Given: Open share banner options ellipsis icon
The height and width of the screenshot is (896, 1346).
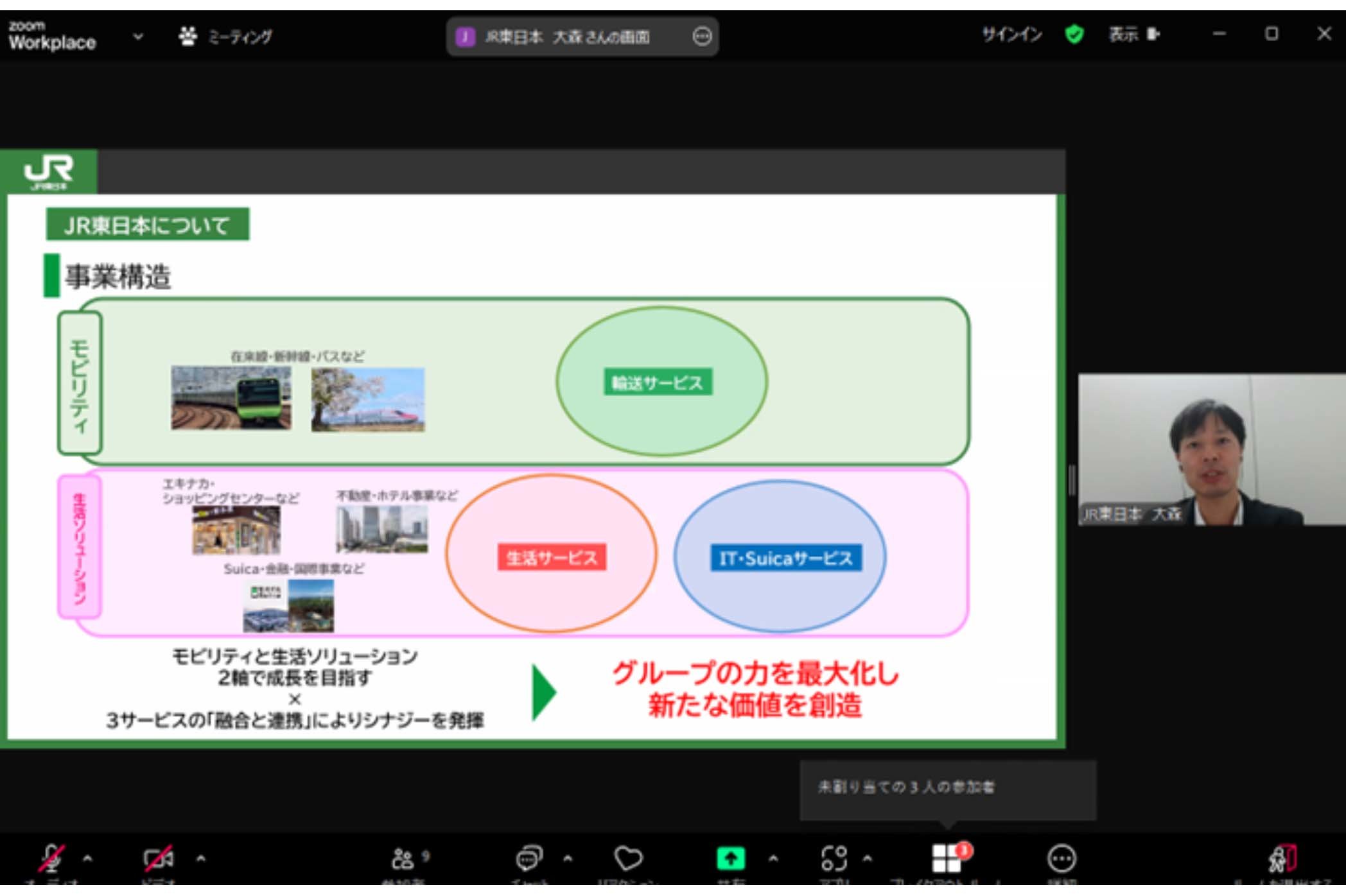Looking at the screenshot, I should click(702, 37).
